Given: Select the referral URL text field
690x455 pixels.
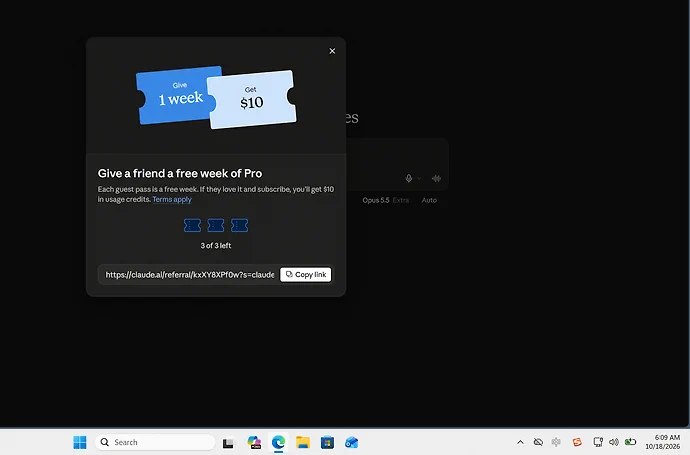Looking at the screenshot, I should click(x=190, y=275).
